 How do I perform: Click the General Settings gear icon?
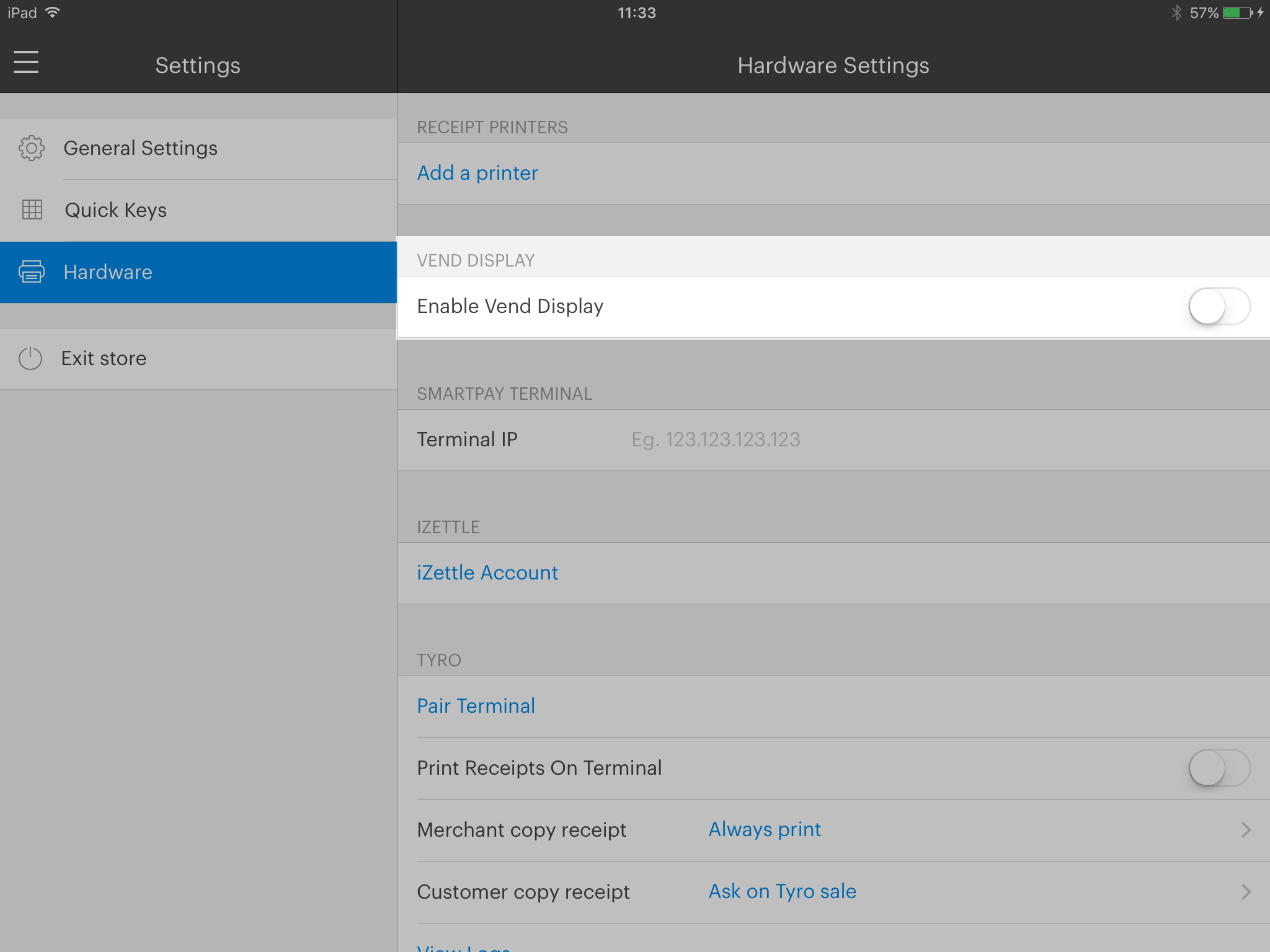[32, 148]
